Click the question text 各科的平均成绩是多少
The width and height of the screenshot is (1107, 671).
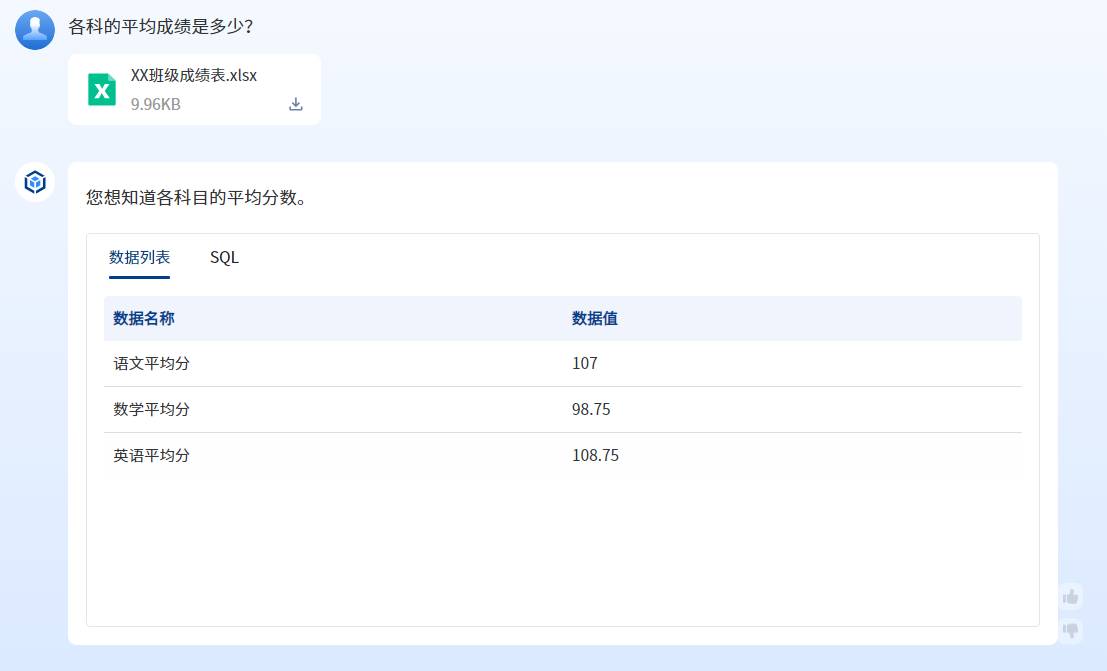tap(160, 27)
